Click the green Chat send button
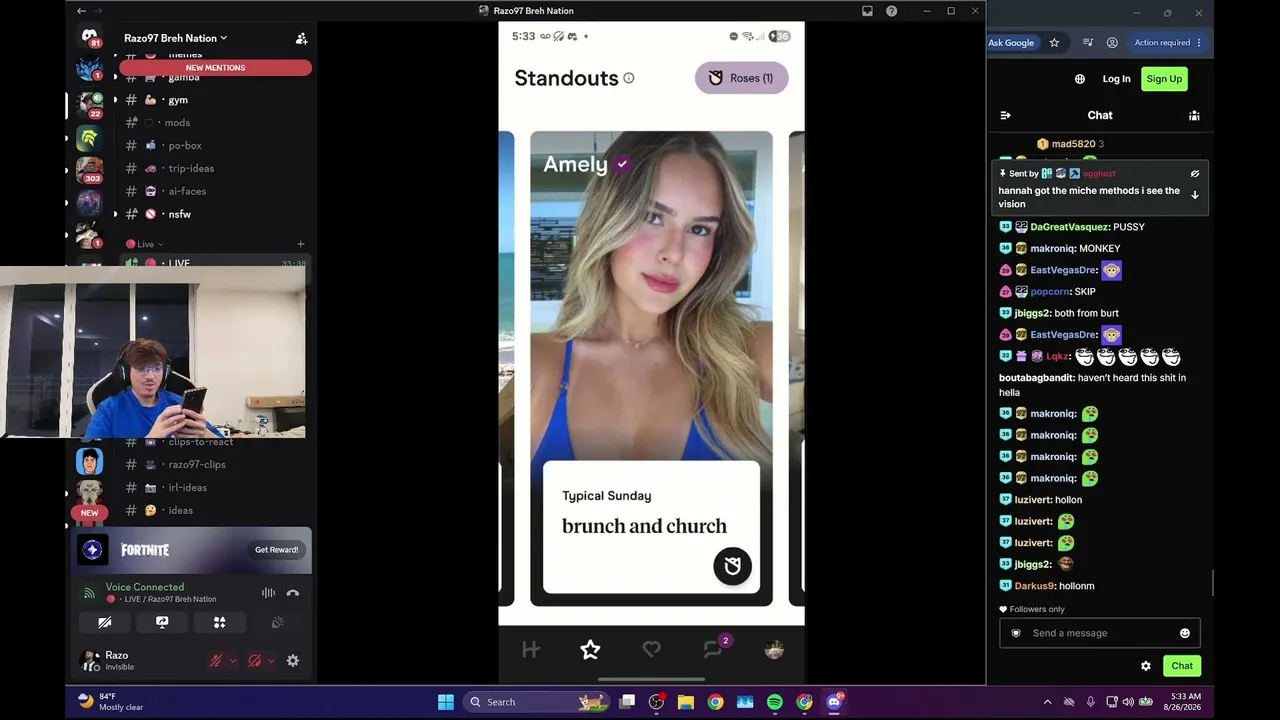 [x=1182, y=666]
